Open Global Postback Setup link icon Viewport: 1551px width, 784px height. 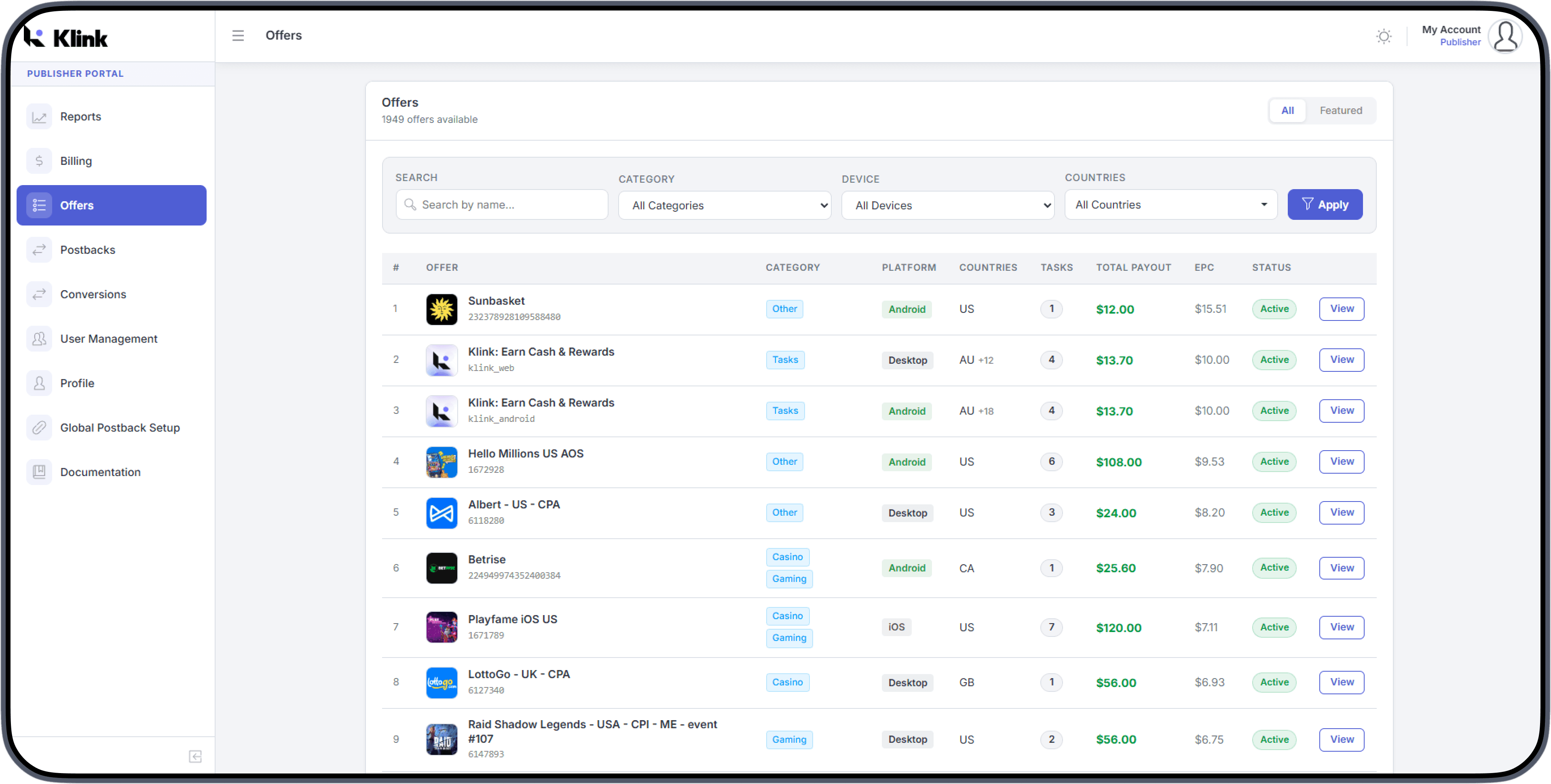pyautogui.click(x=39, y=428)
